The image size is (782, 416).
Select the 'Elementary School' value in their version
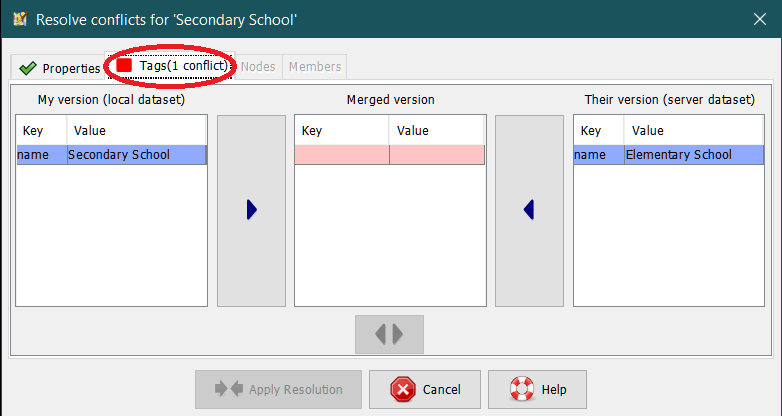693,155
